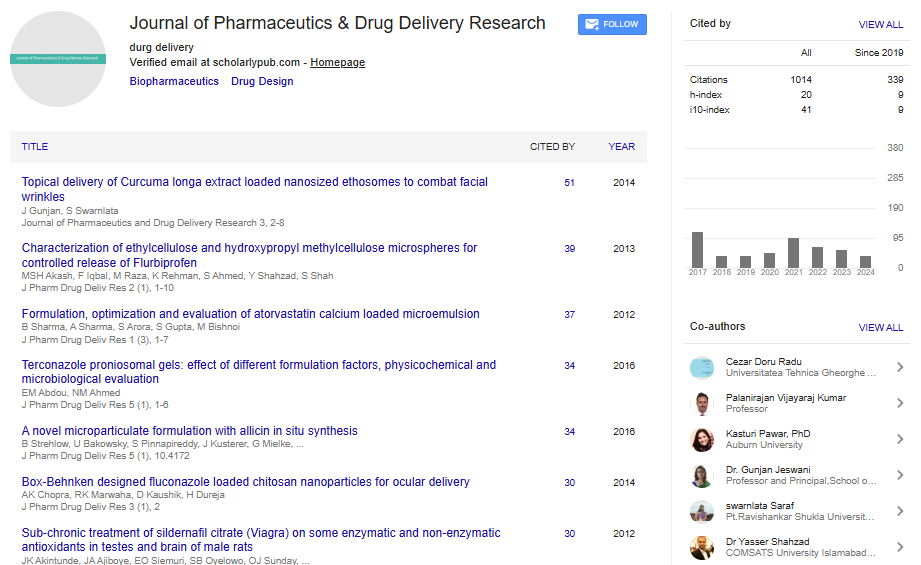Open the atorvastatin calcium microemulsion article
The width and height of the screenshot is (921, 565).
pos(251,314)
